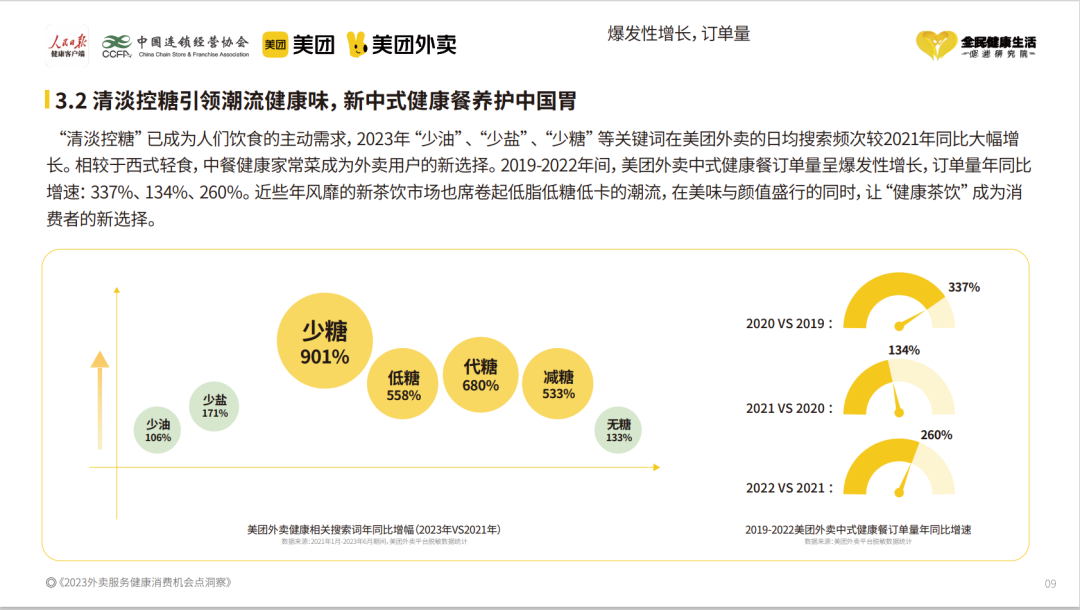Screen dimensions: 1080x610
Task: Click the People's Daily (人民日报) logo
Action: pyautogui.click(x=67, y=43)
